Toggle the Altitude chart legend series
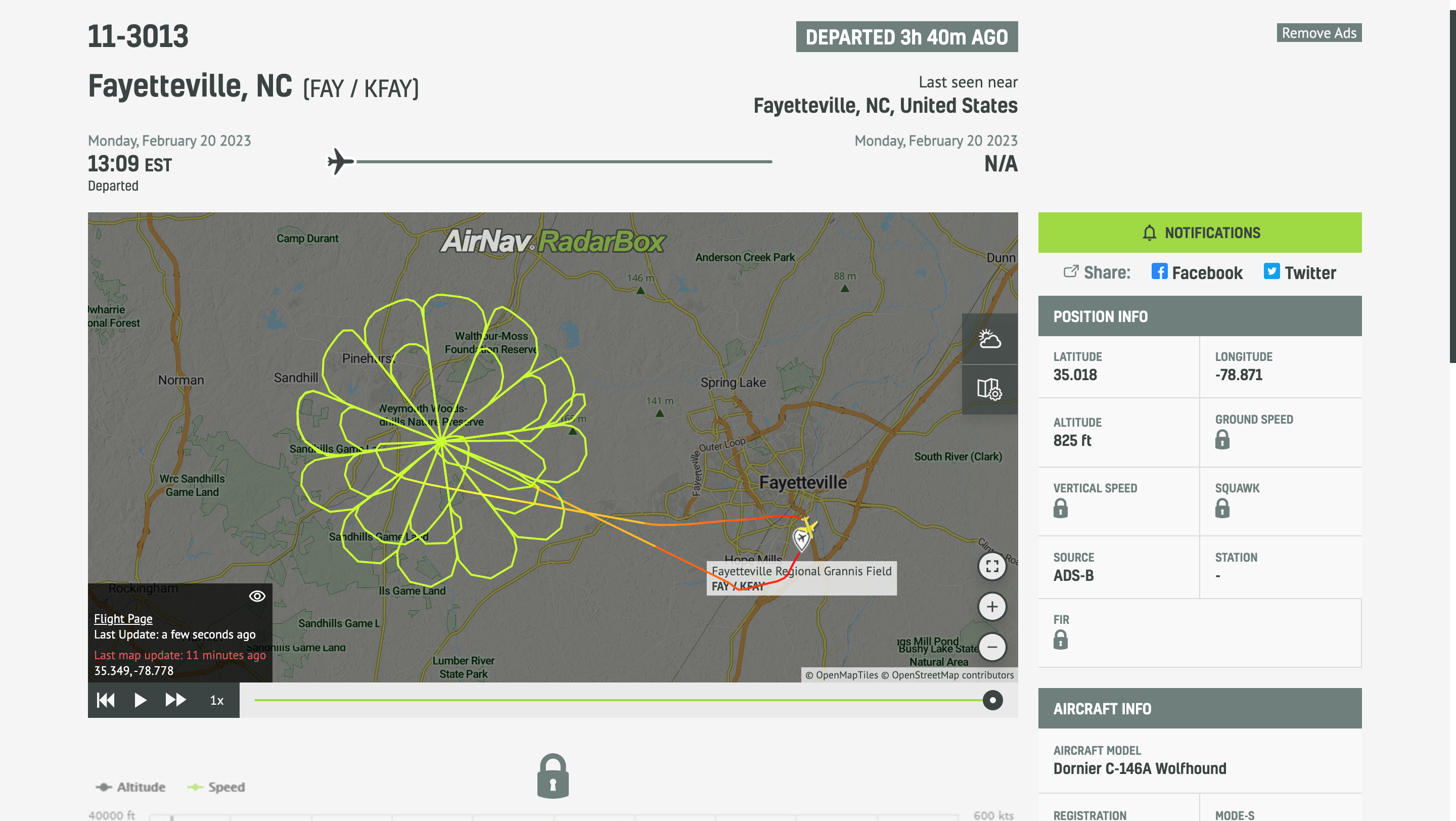1456x821 pixels. (130, 787)
